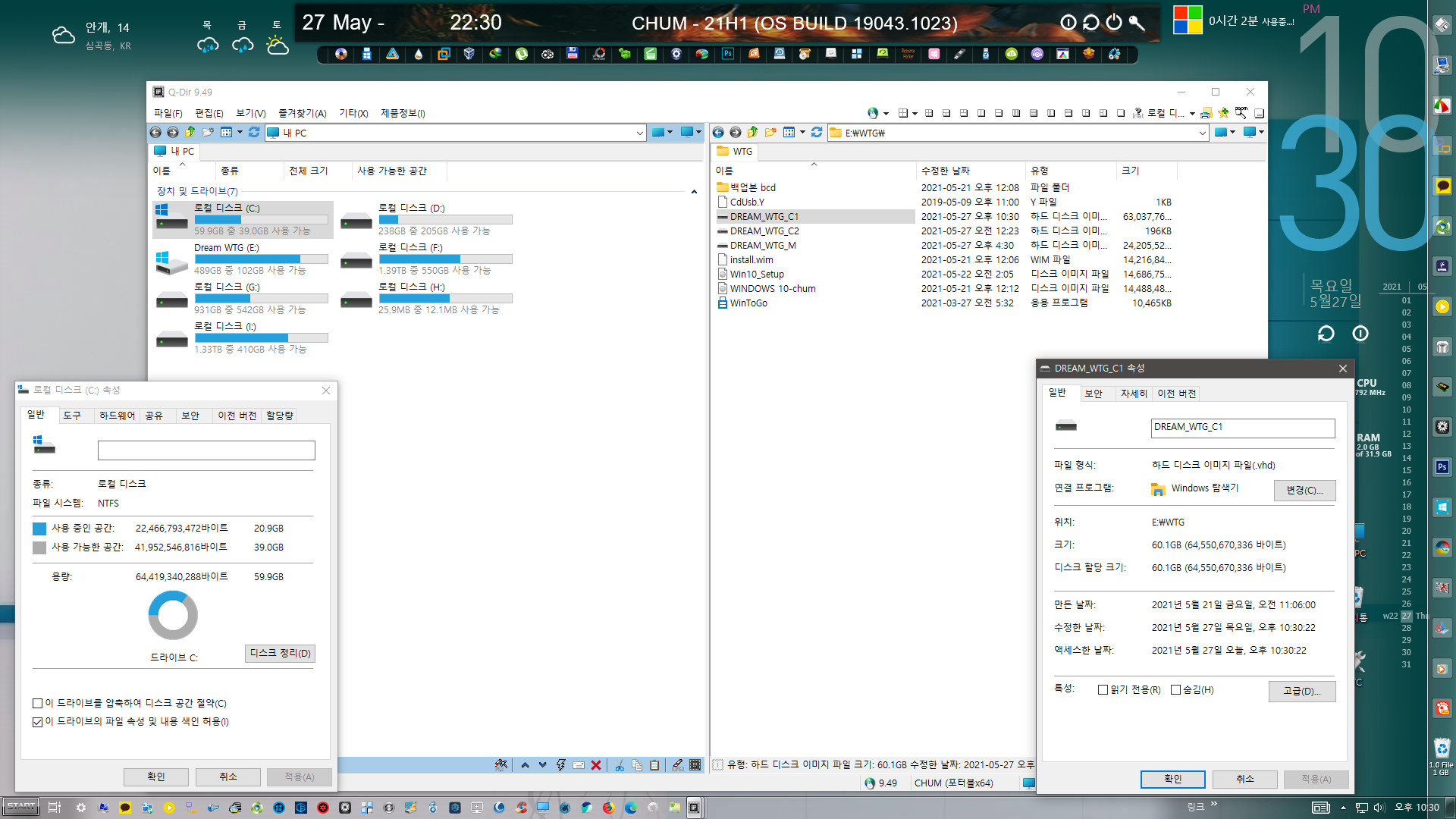Click the down arrow icon in the bottom toolbar
This screenshot has width=1456, height=819.
tap(542, 765)
